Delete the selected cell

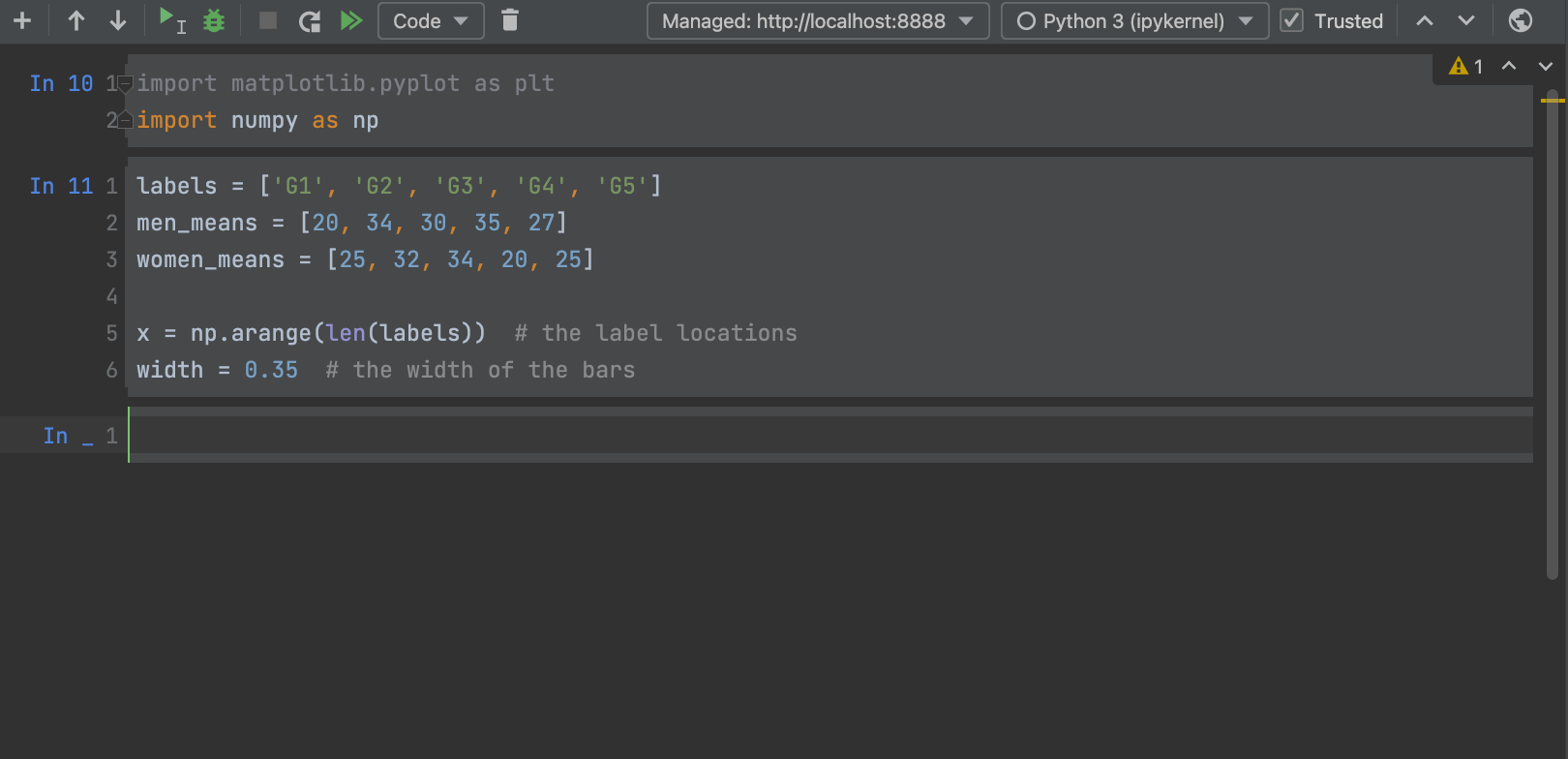[510, 20]
